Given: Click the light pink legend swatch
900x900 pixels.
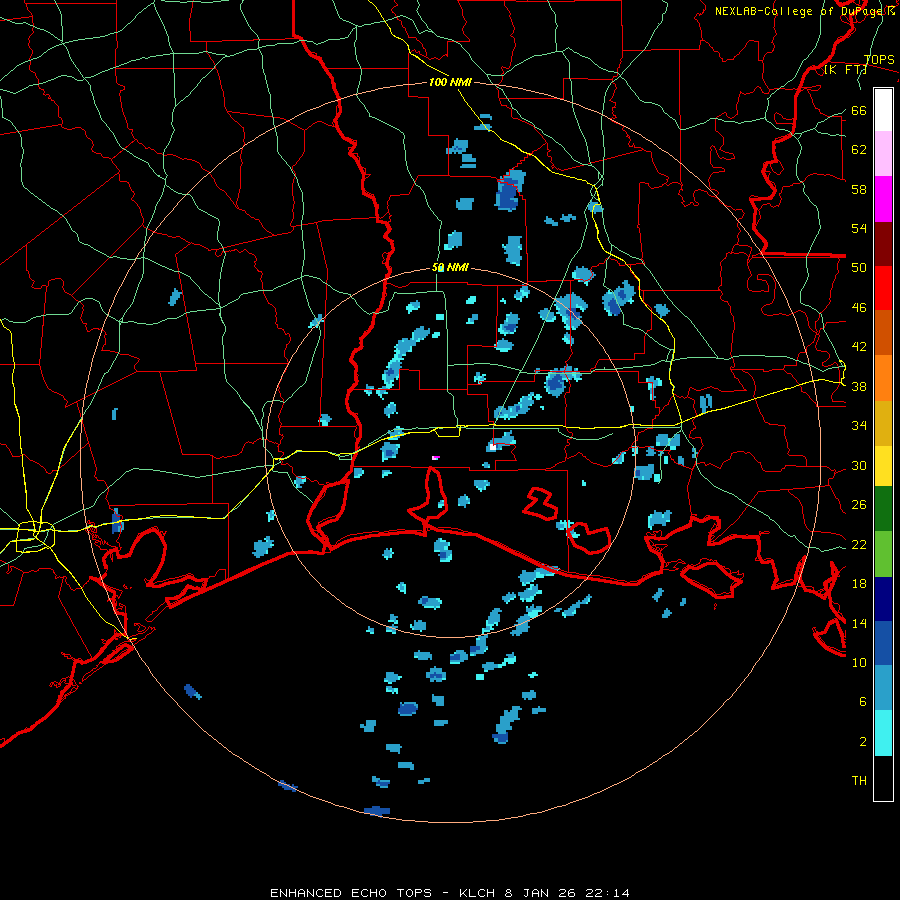Looking at the screenshot, I should [883, 154].
